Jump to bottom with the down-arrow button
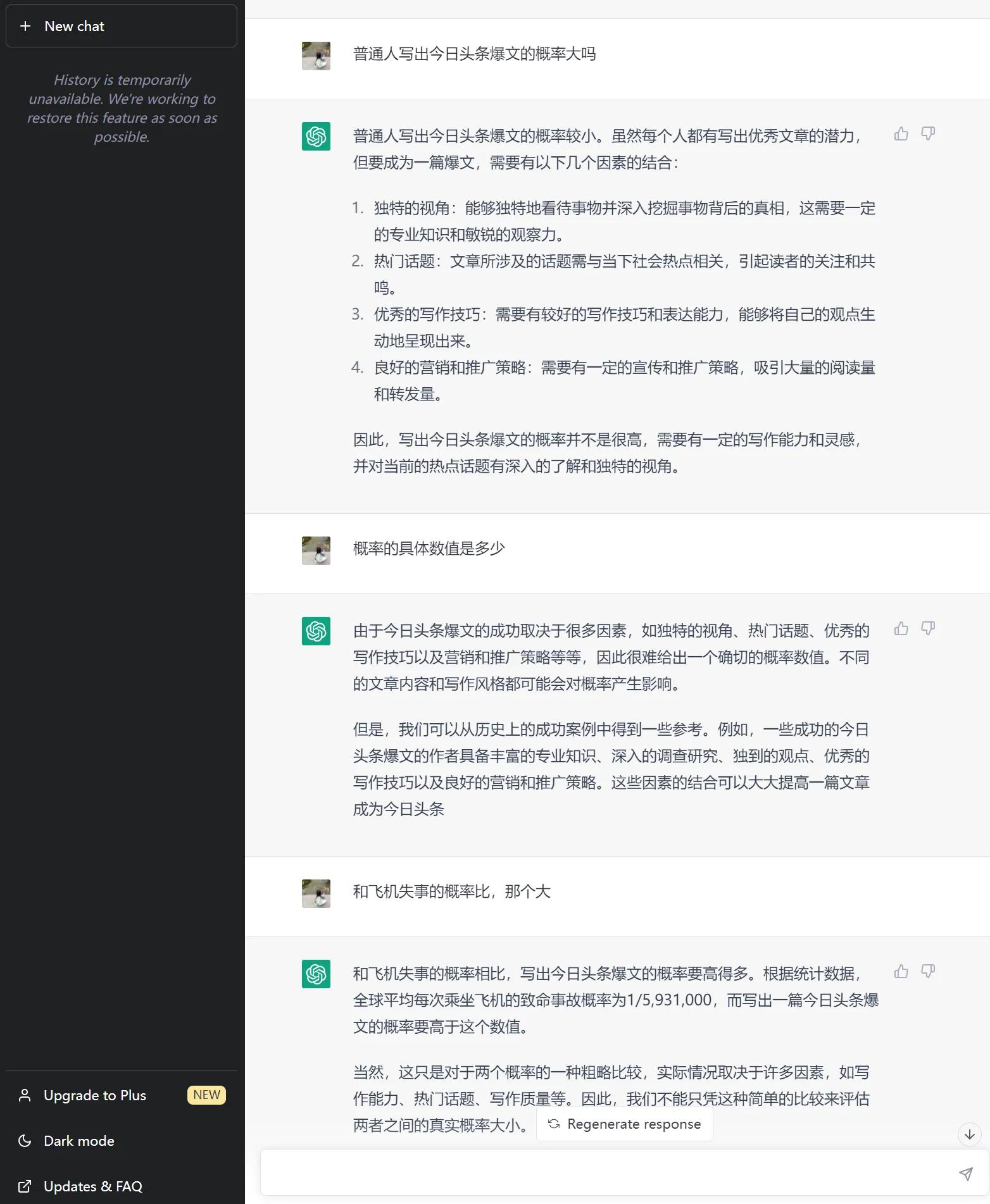This screenshot has width=990, height=1204. pyautogui.click(x=969, y=1134)
